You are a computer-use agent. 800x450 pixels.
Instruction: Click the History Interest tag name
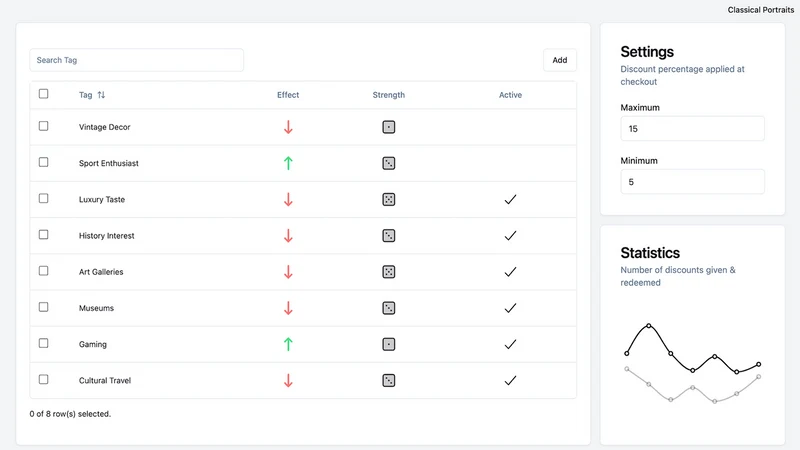pyautogui.click(x=107, y=236)
